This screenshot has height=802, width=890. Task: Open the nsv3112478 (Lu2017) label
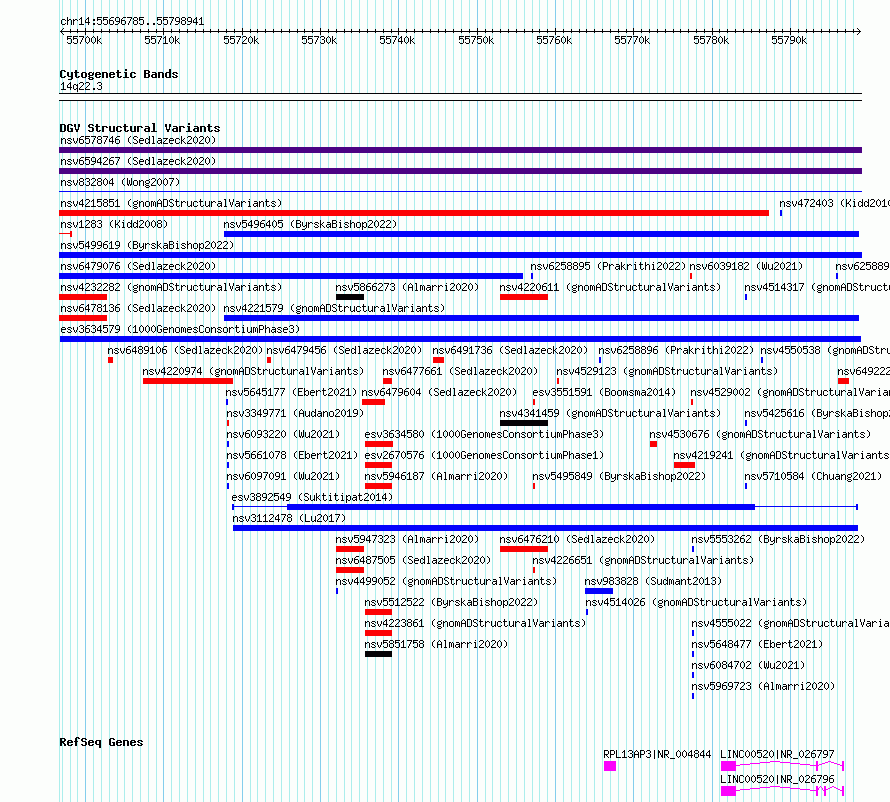click(x=289, y=518)
